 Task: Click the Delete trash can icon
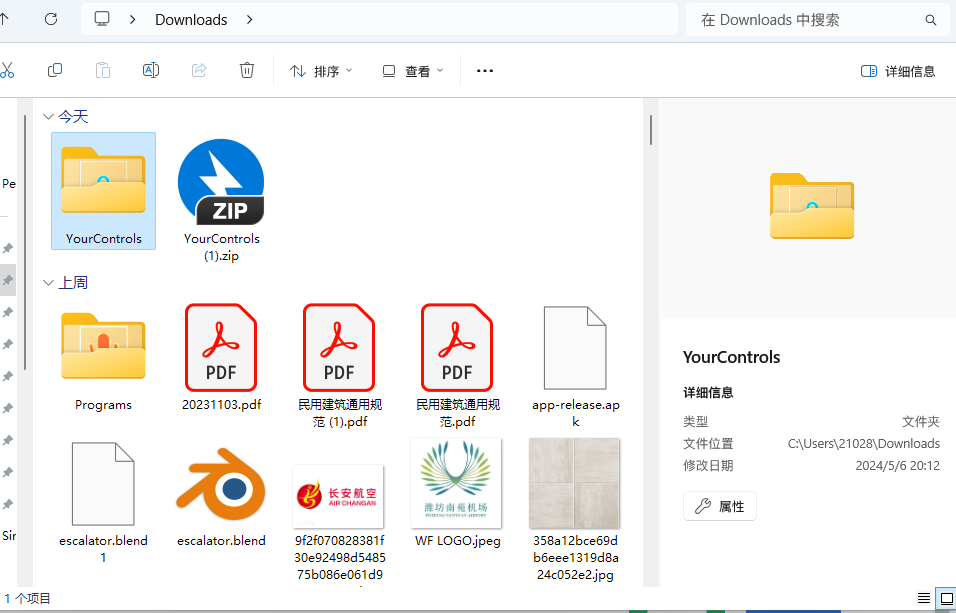click(x=247, y=70)
